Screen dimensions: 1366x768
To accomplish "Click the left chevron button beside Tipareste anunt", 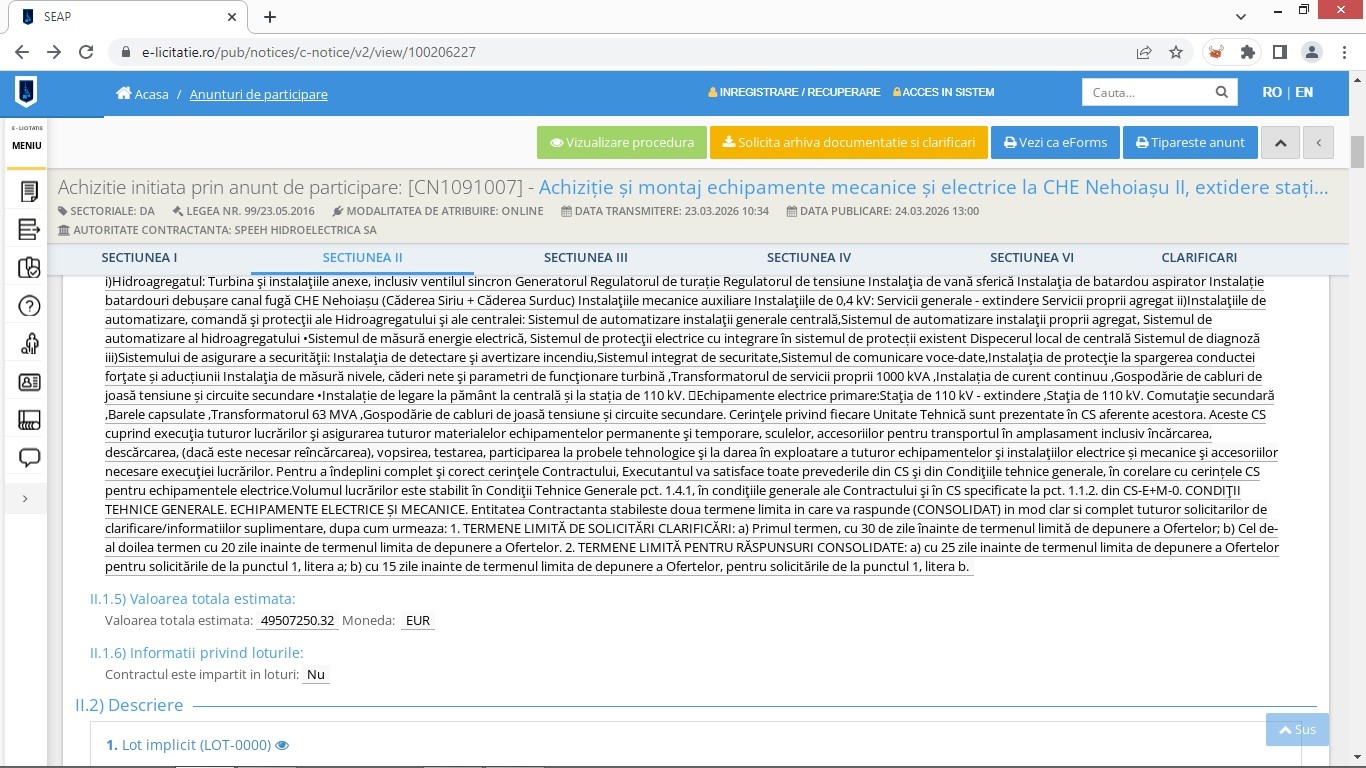I will pyautogui.click(x=1318, y=143).
